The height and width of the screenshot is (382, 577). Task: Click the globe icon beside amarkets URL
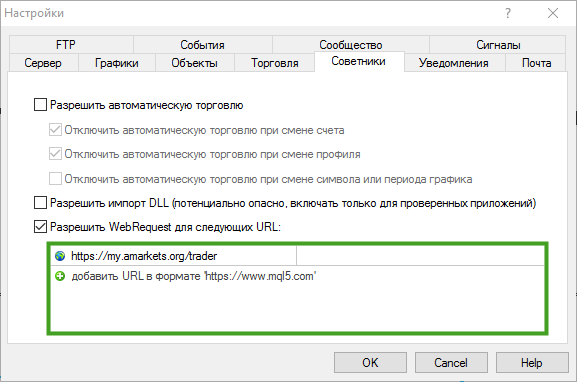pos(60,256)
